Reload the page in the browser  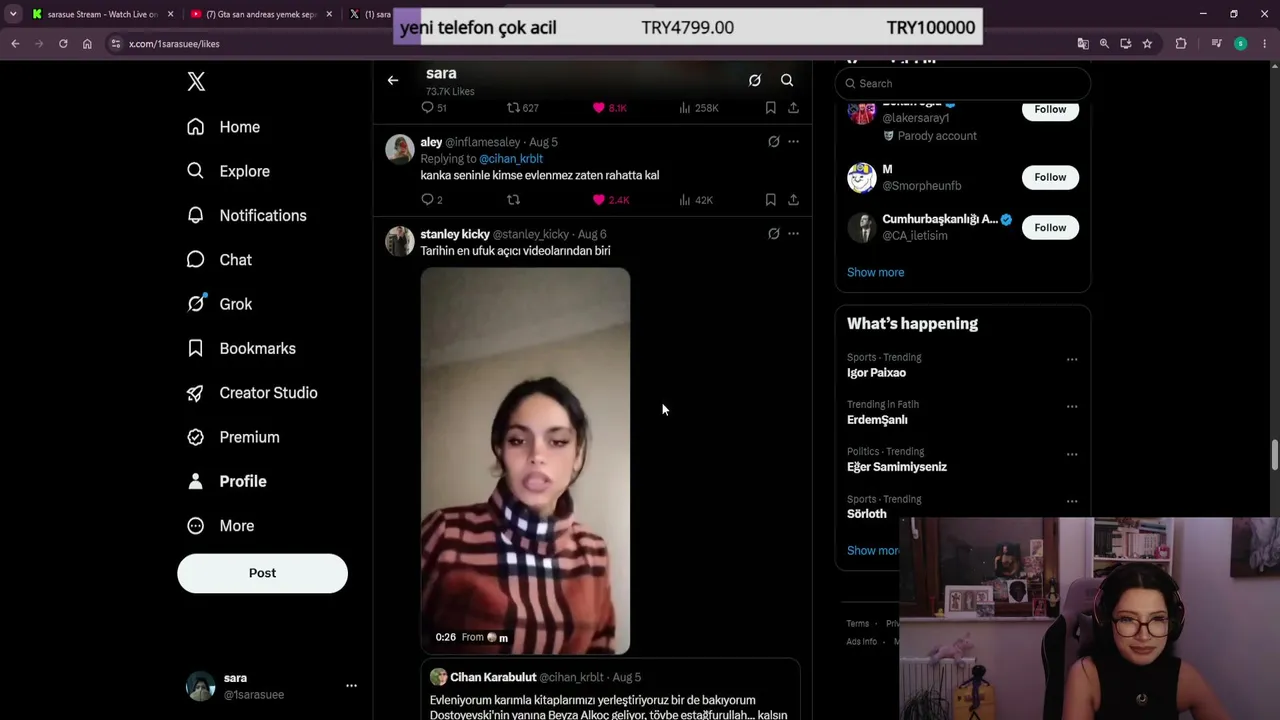(x=63, y=44)
